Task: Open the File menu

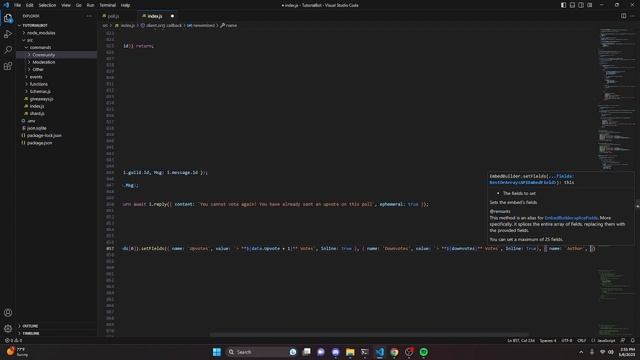Action: click(x=18, y=5)
